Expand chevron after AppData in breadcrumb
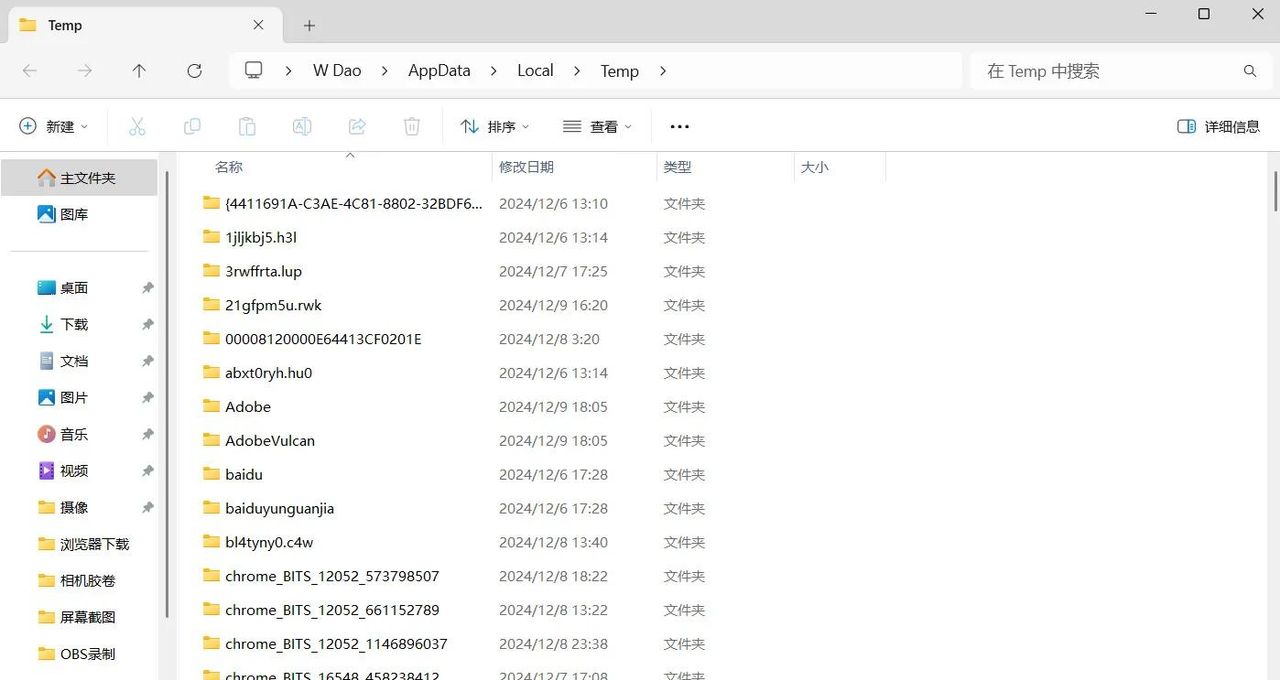 tap(493, 71)
